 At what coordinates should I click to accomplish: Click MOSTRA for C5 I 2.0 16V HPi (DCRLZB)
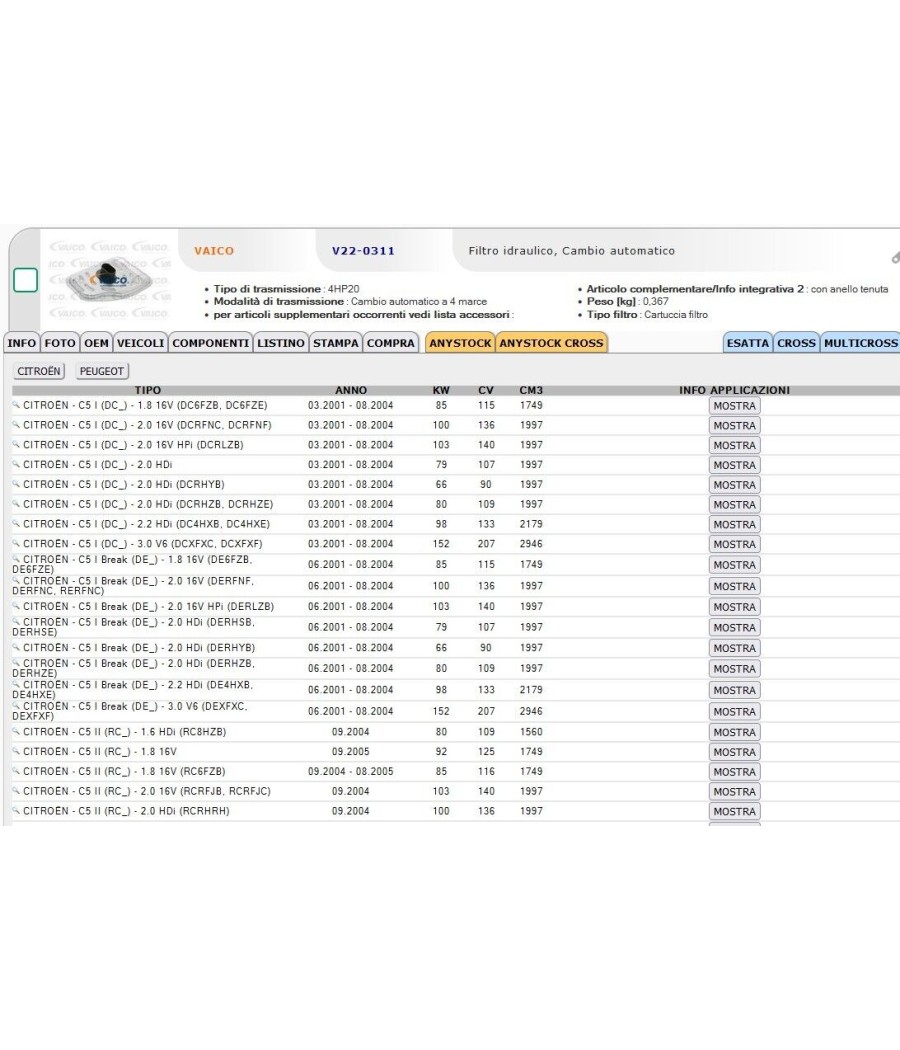click(x=735, y=445)
